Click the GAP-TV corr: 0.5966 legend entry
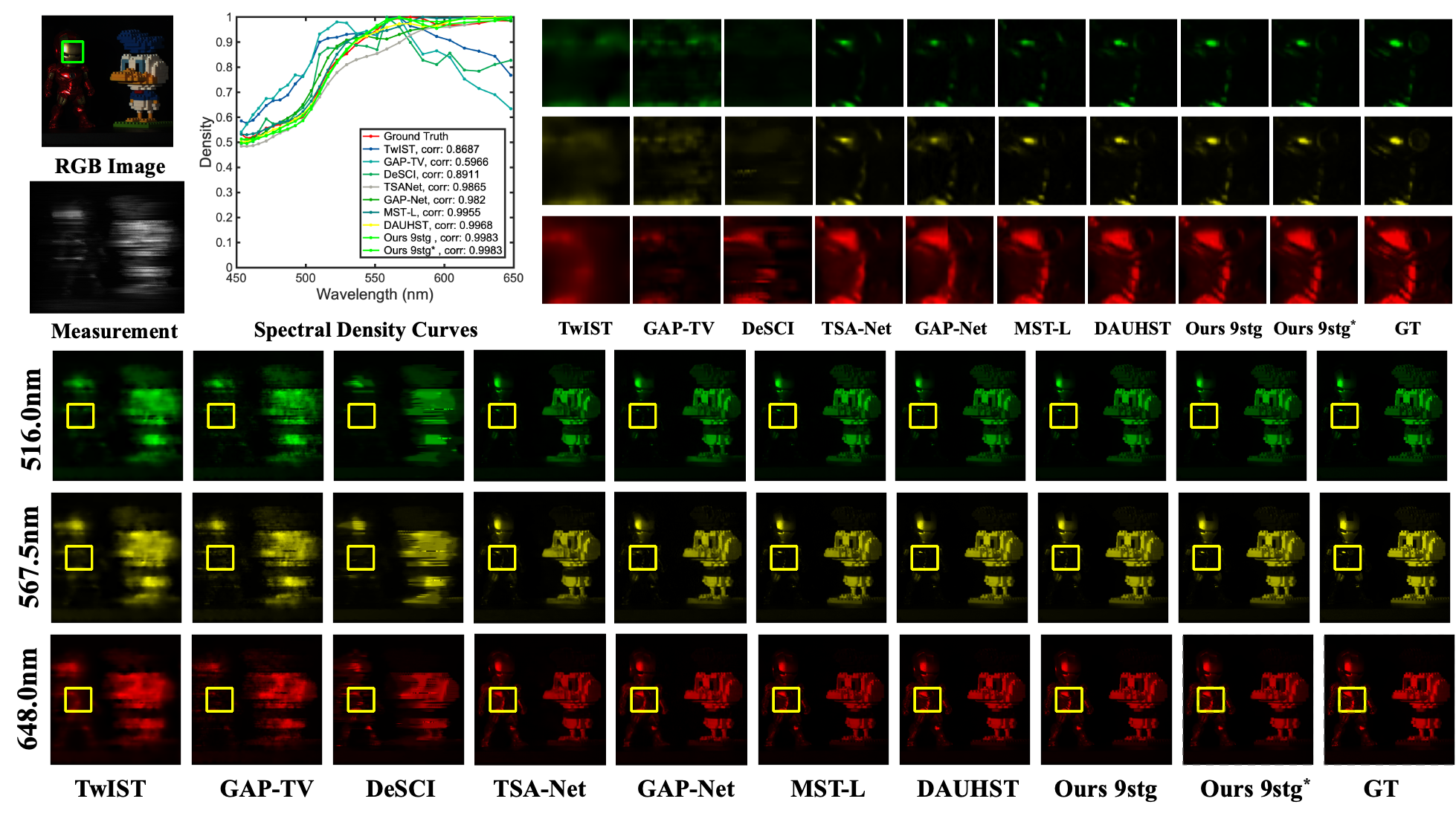1456x819 pixels. pos(435,161)
